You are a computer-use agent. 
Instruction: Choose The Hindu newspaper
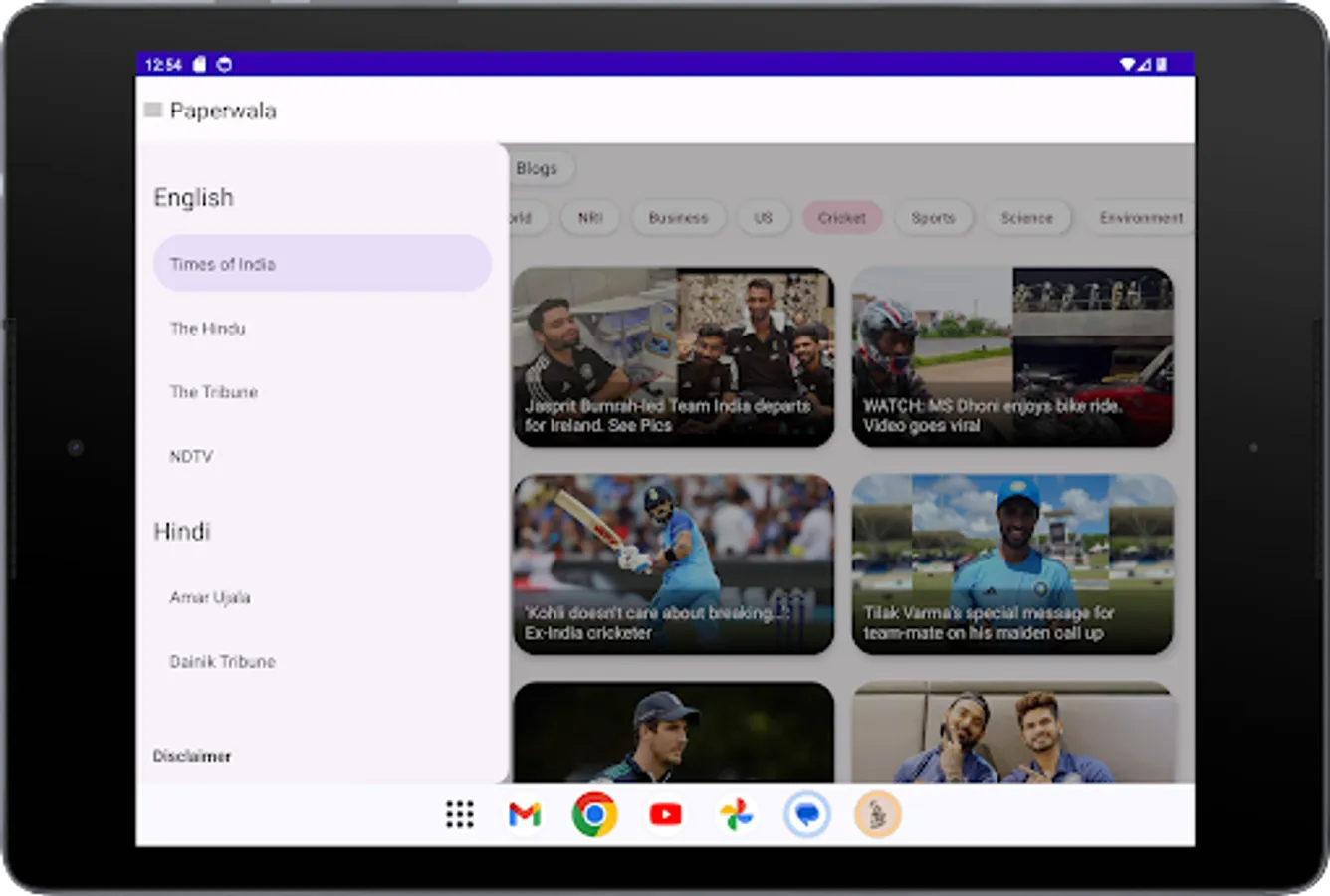point(323,328)
